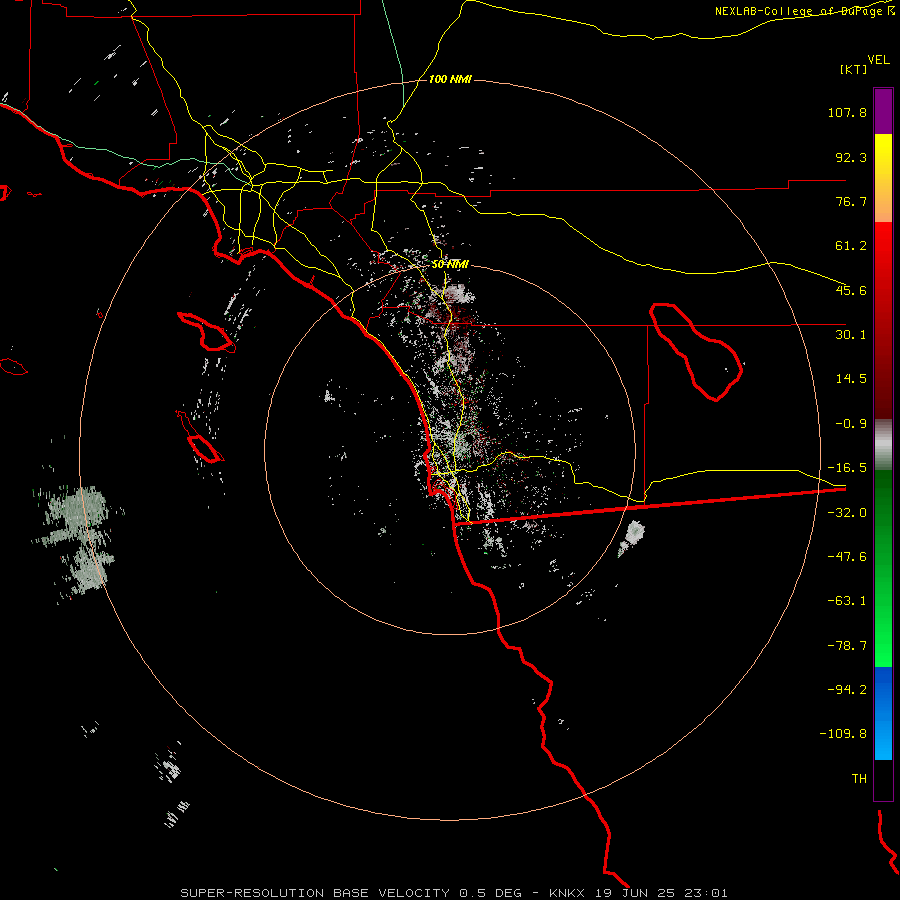Viewport: 900px width, 900px height.
Task: Click the VEL legend title
Action: point(878,60)
